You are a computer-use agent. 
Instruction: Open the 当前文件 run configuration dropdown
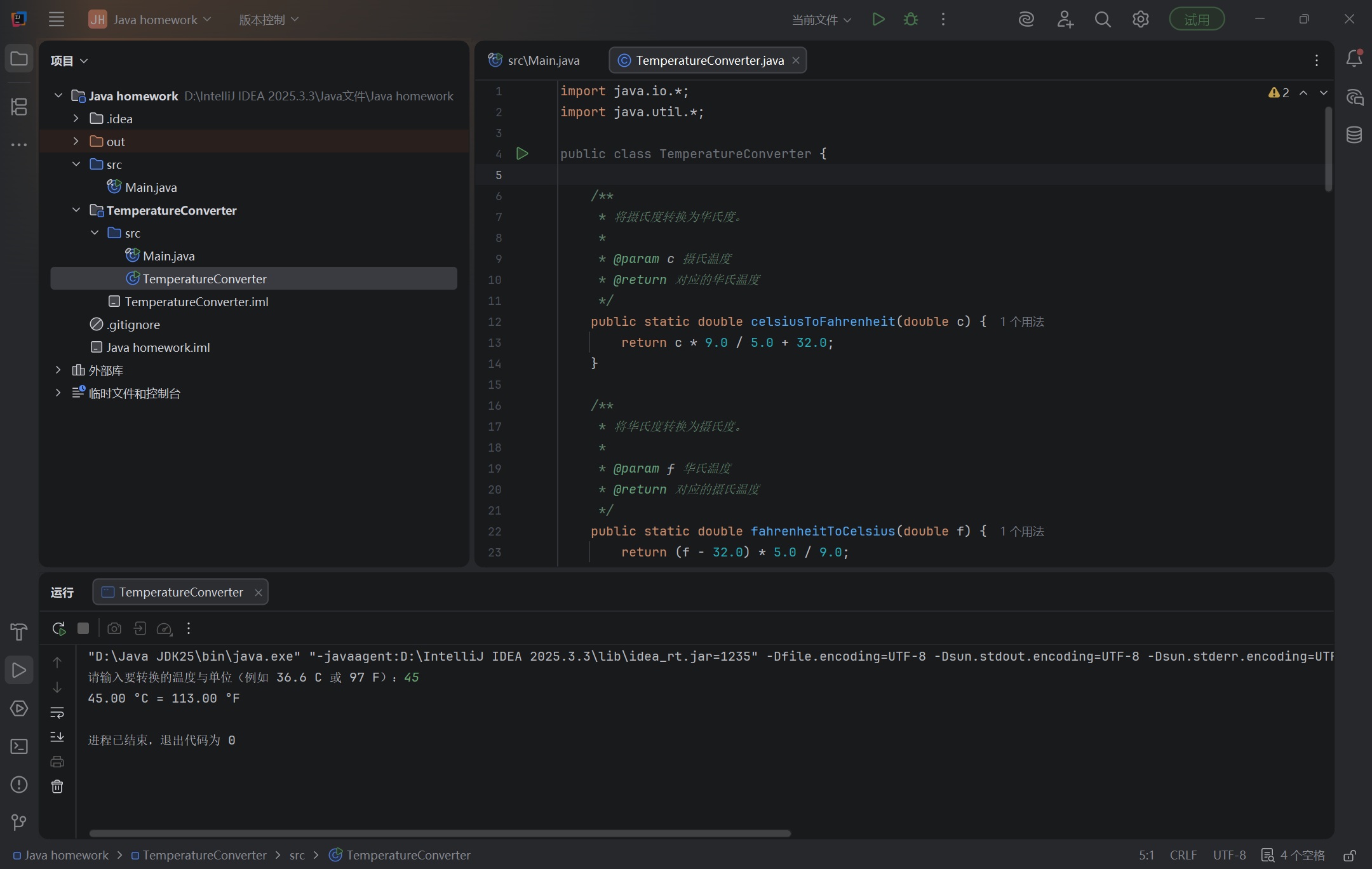click(821, 20)
